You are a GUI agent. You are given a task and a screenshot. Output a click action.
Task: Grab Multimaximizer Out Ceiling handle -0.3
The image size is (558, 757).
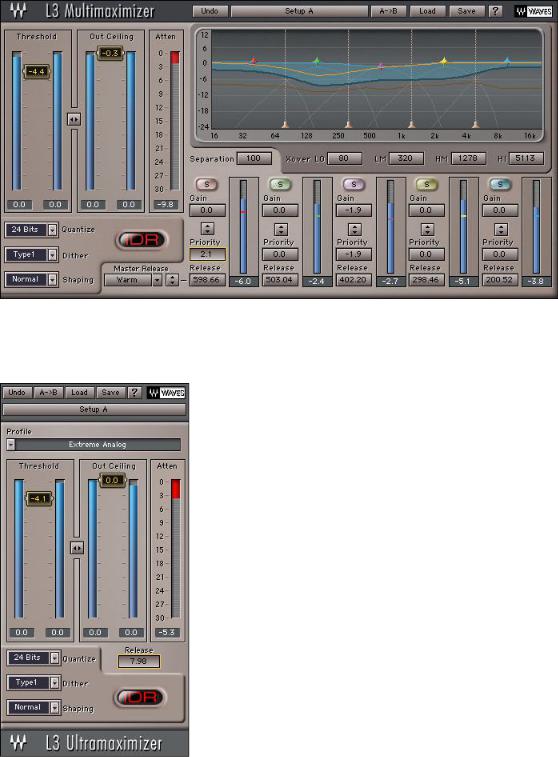coord(110,53)
